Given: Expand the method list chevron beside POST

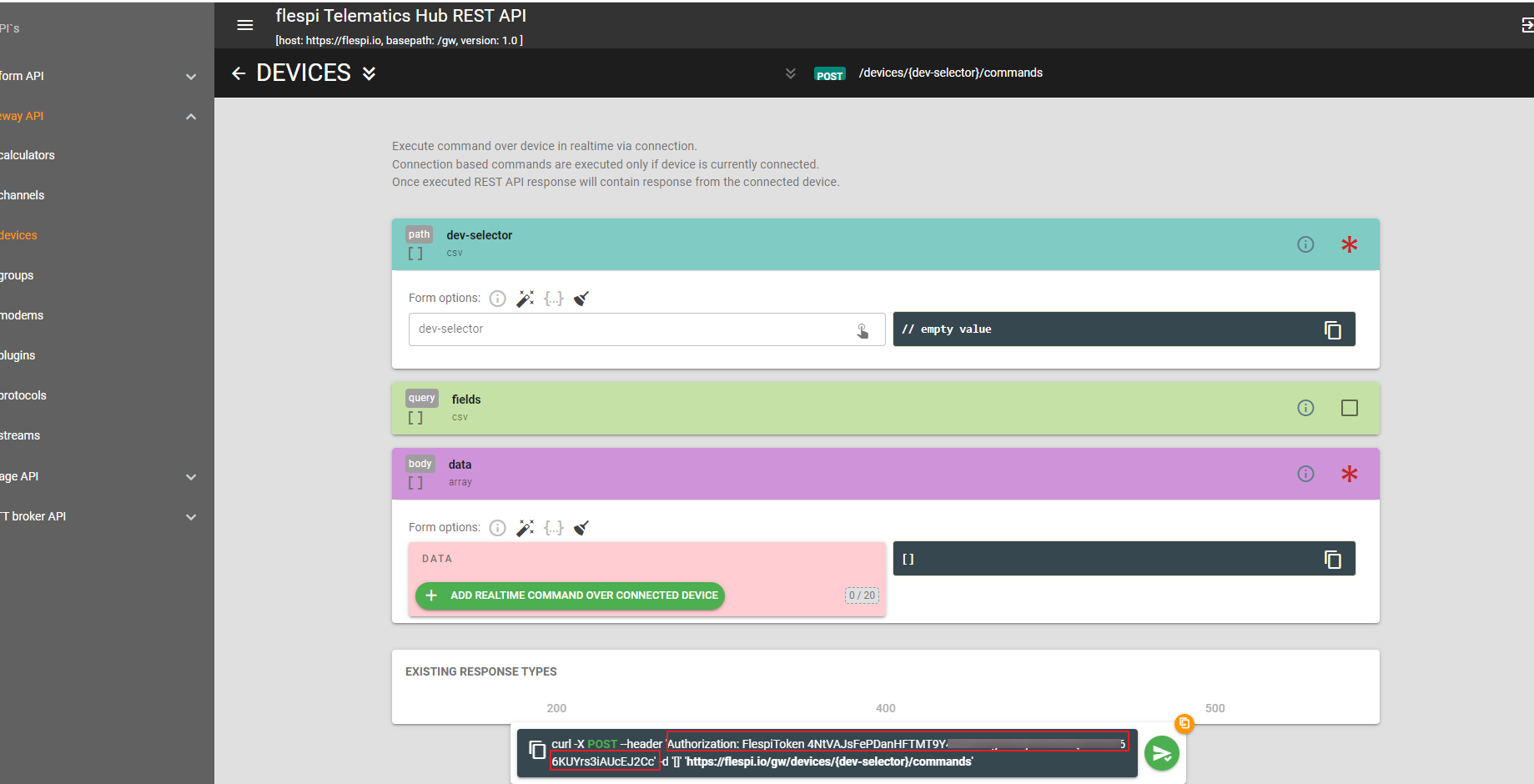Looking at the screenshot, I should [791, 73].
